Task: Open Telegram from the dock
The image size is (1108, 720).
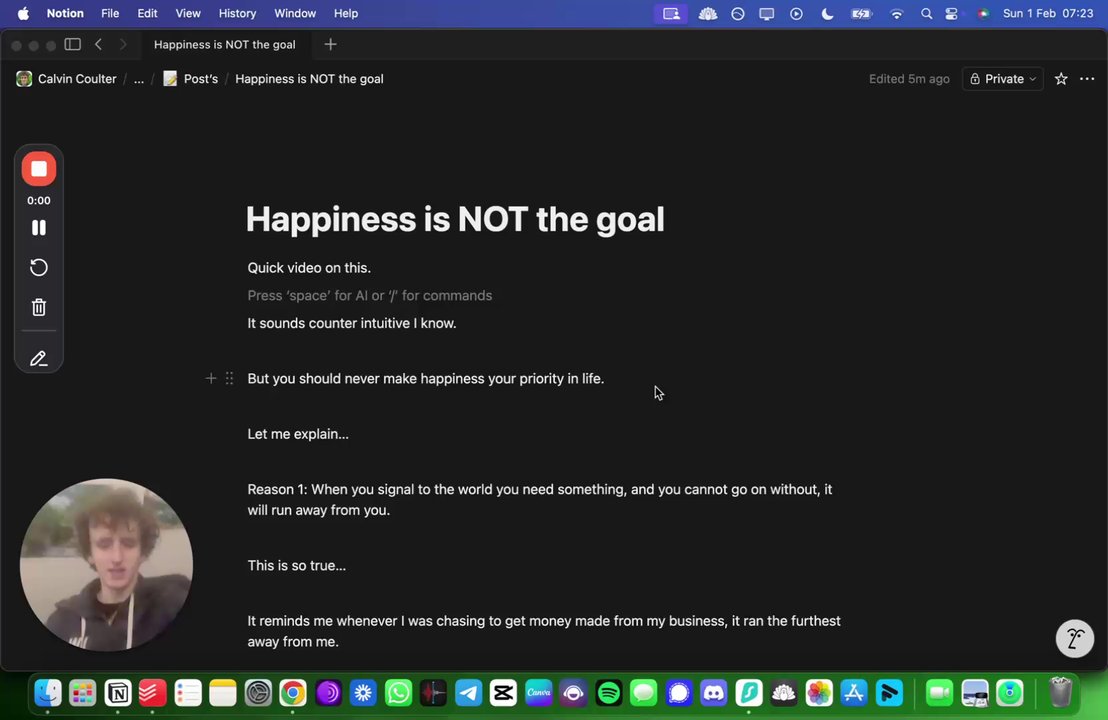Action: click(468, 693)
